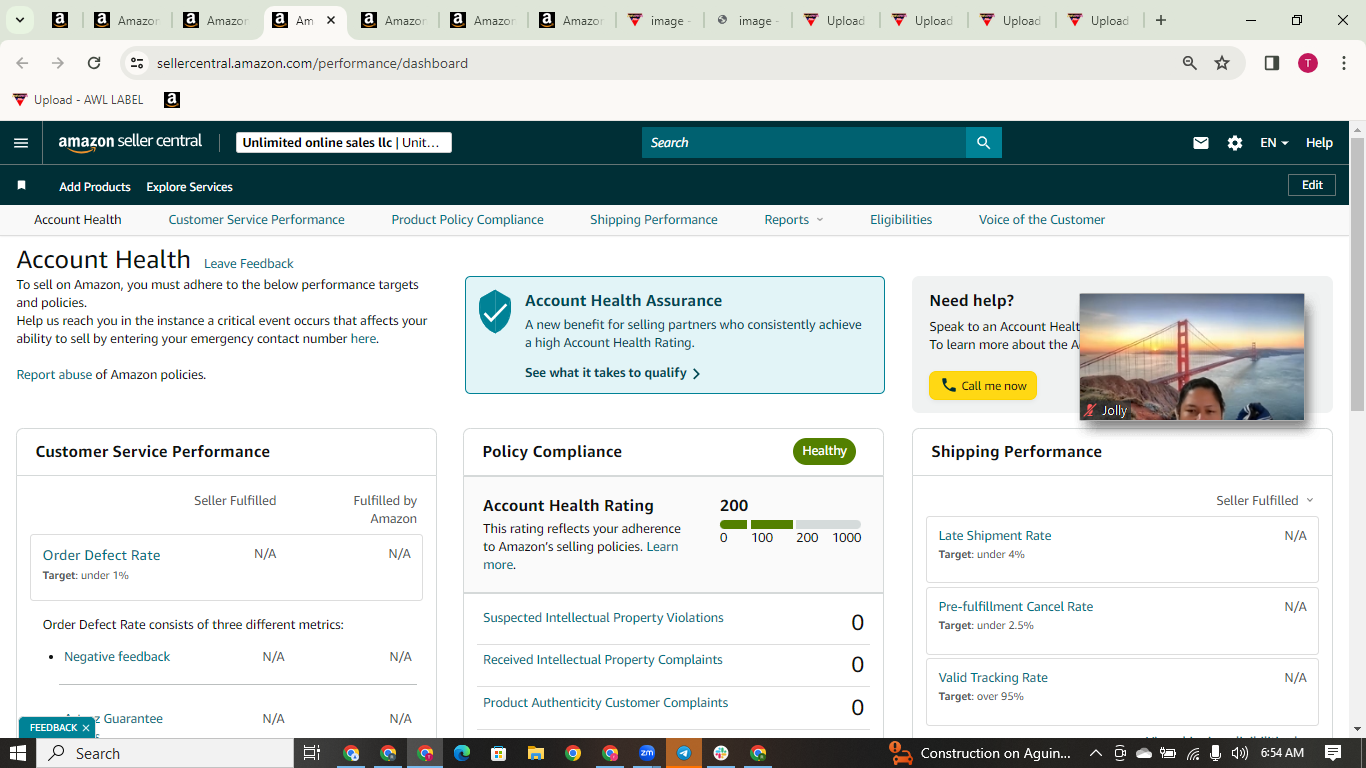Open the Valid Tracking Rate link
The height and width of the screenshot is (768, 1366).
tap(993, 678)
